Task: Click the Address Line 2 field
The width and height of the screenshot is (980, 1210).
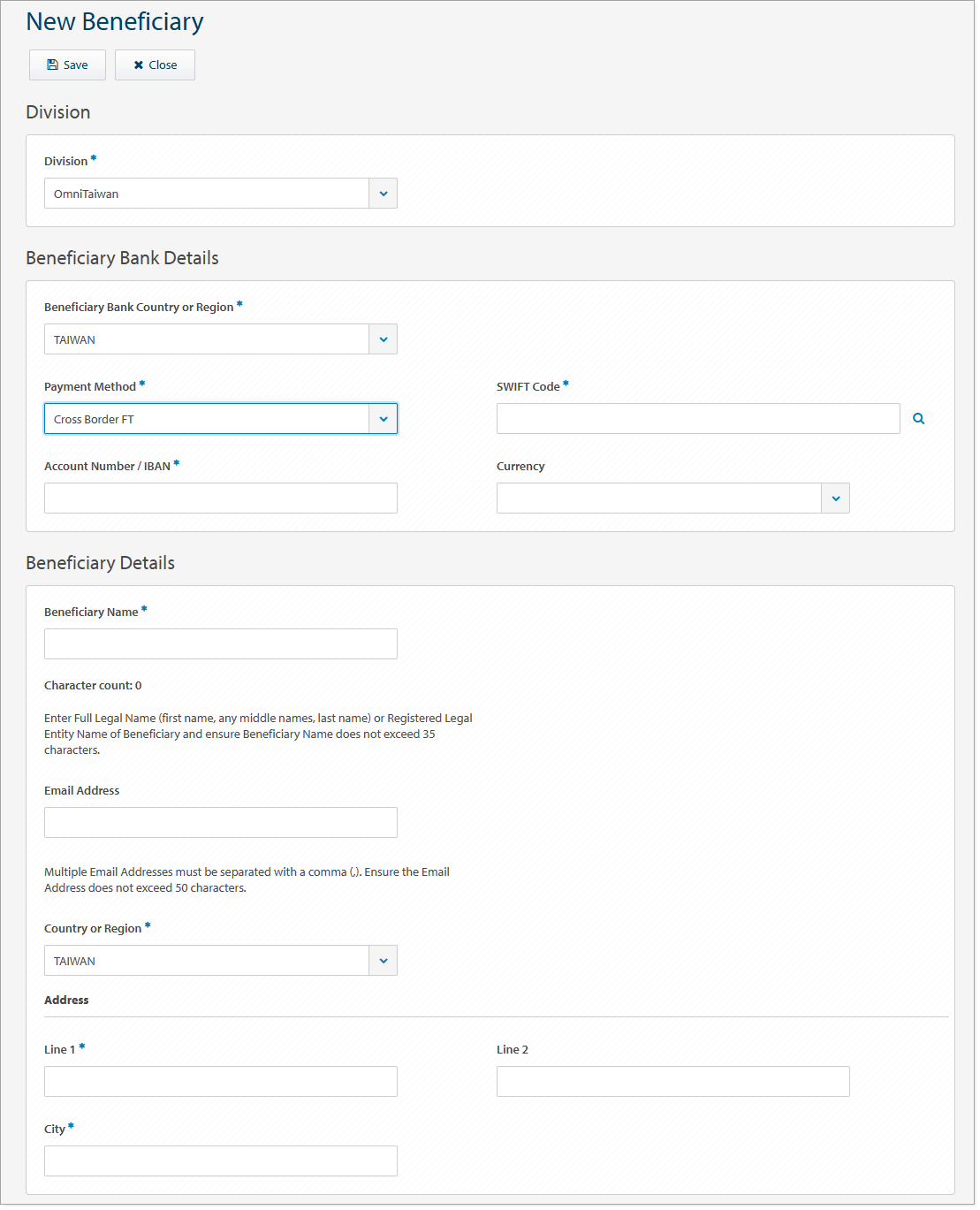Action: pos(672,1082)
